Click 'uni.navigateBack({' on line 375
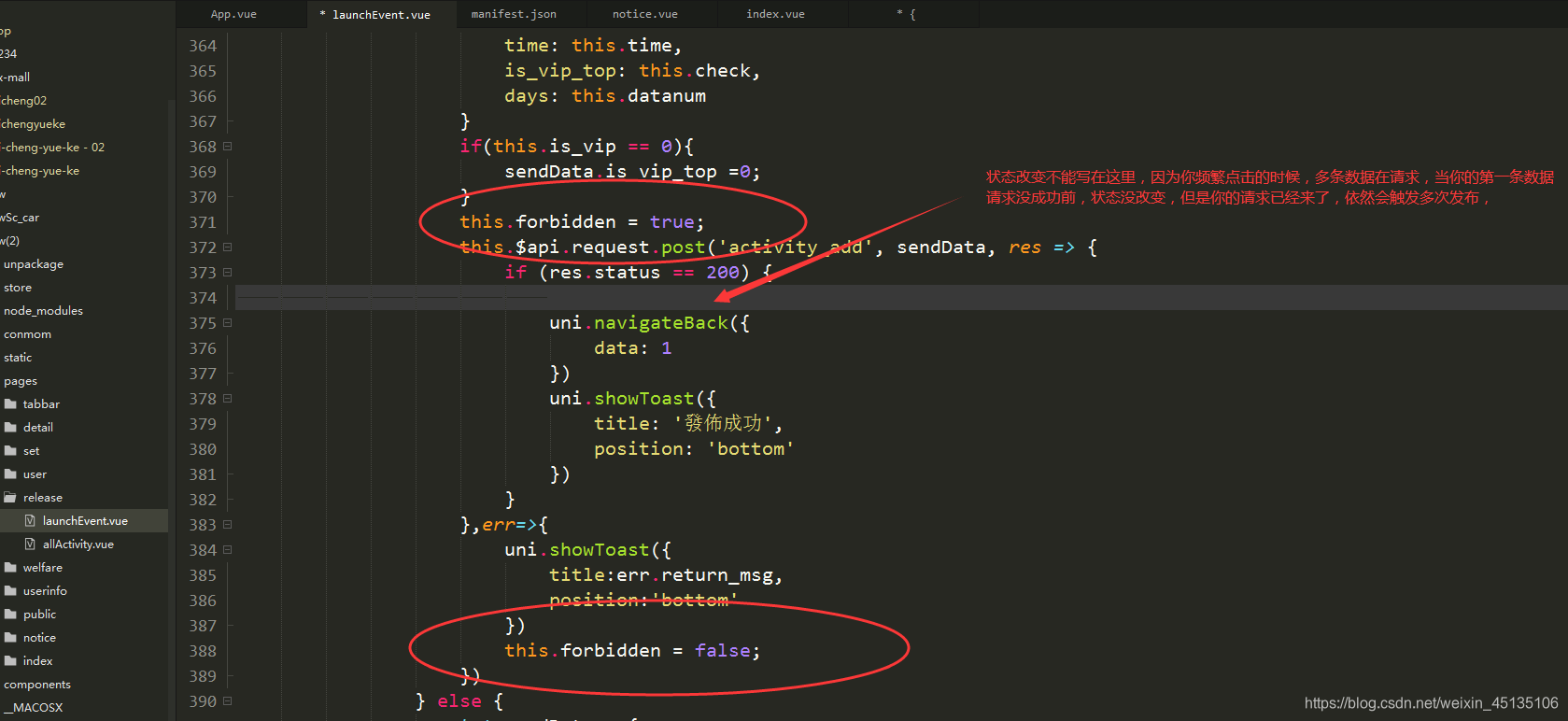This screenshot has height=721, width=1568. [649, 323]
